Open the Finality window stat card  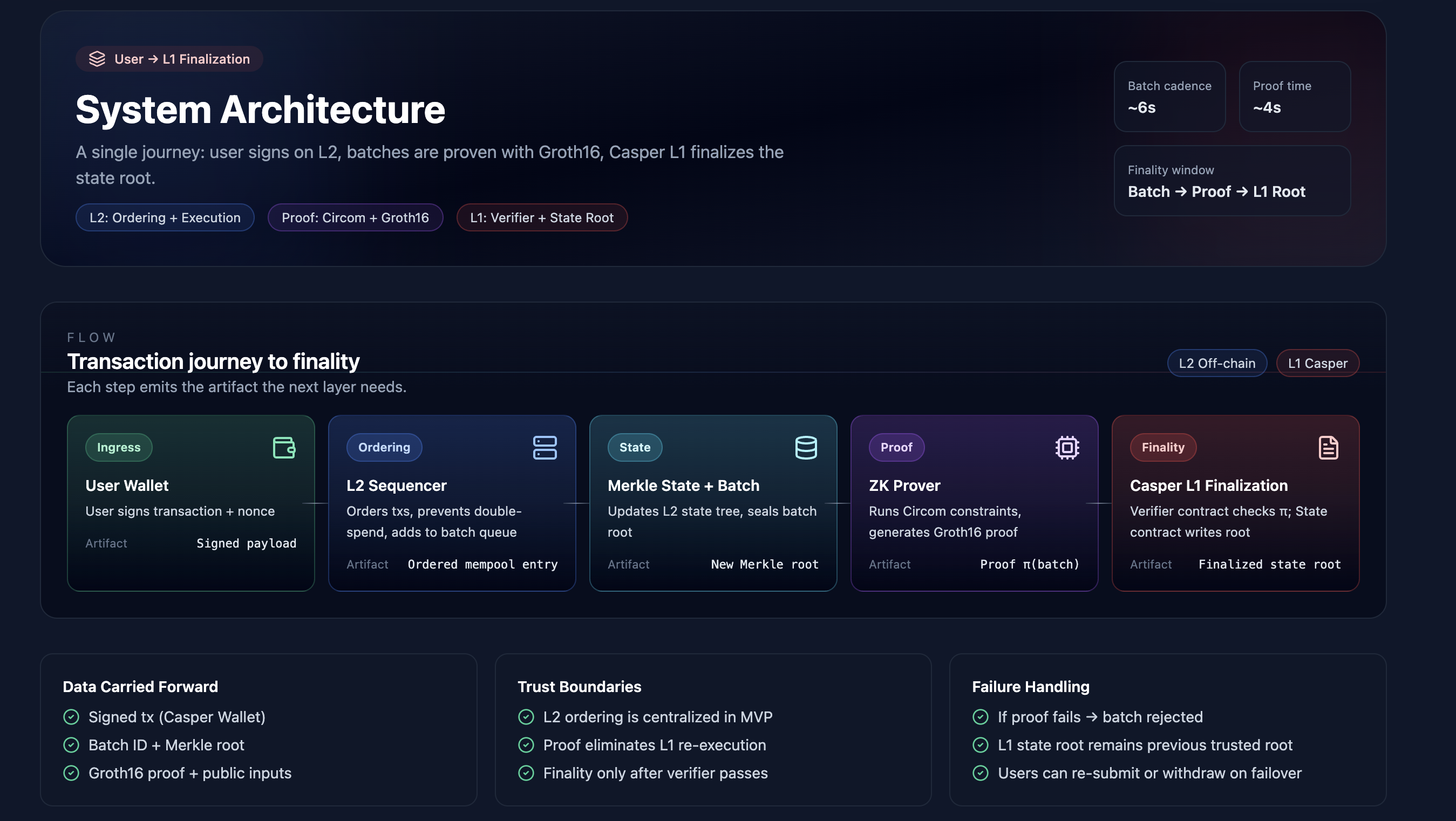click(1232, 181)
